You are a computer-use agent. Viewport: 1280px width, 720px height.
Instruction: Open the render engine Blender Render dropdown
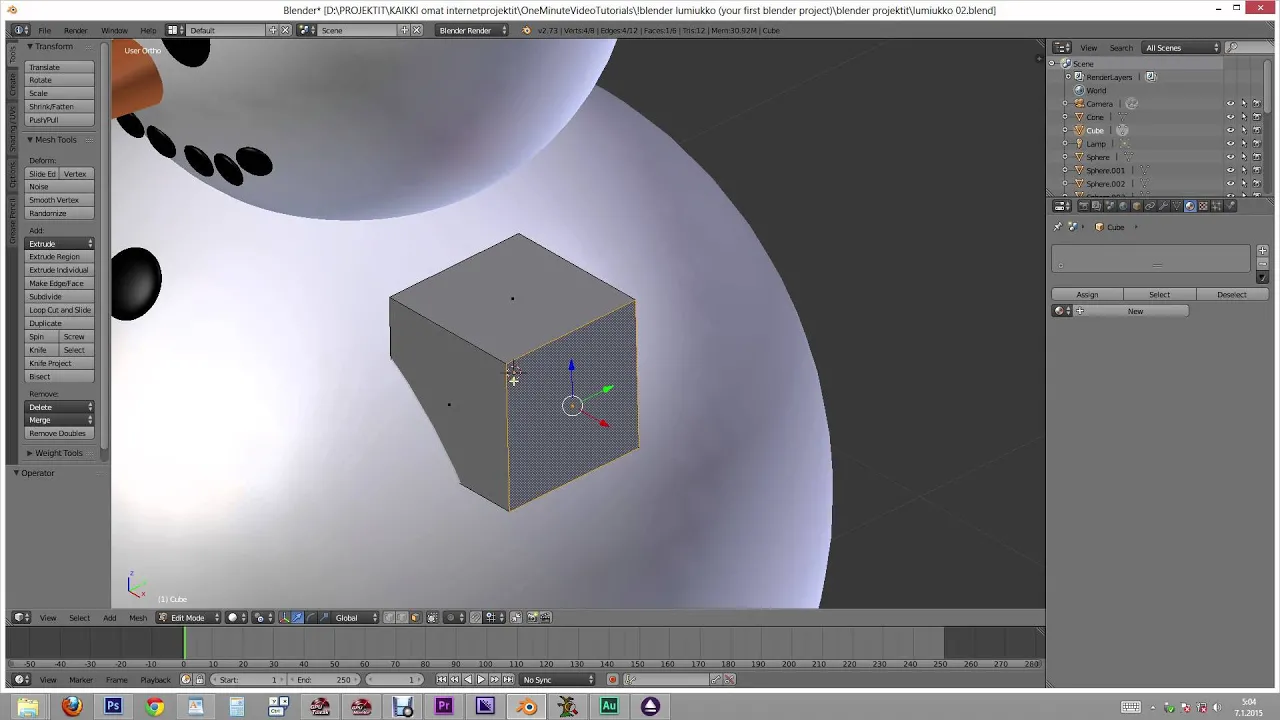click(470, 30)
